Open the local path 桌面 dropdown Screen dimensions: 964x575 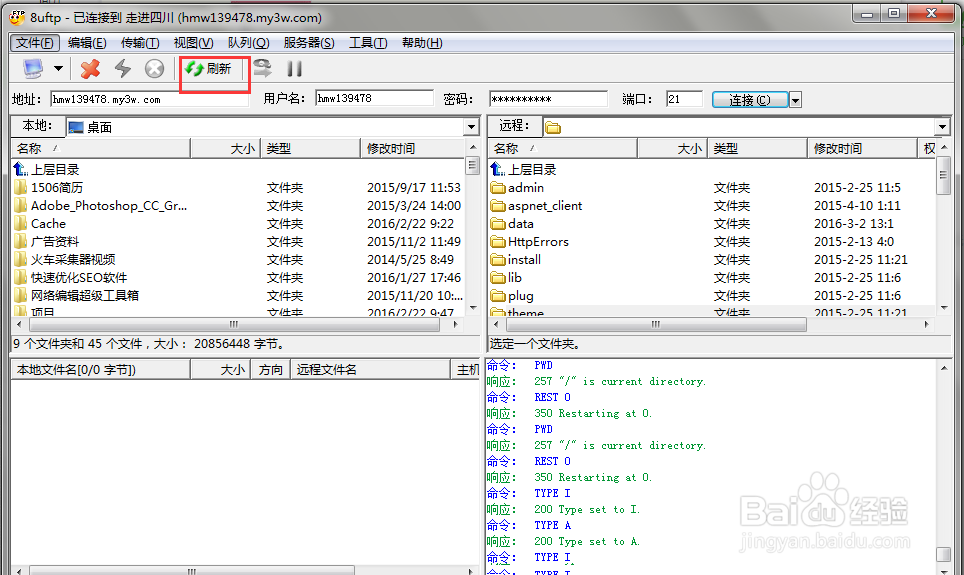pyautogui.click(x=471, y=127)
